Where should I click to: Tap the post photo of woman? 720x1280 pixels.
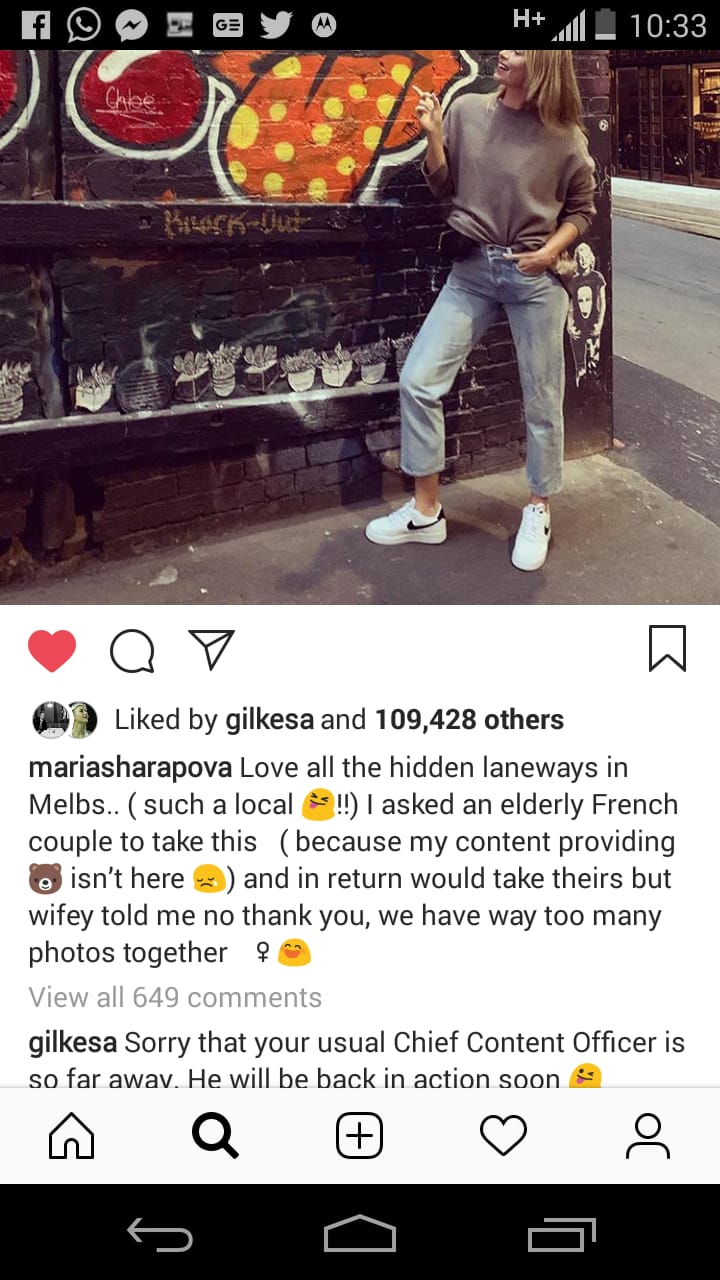click(x=360, y=327)
